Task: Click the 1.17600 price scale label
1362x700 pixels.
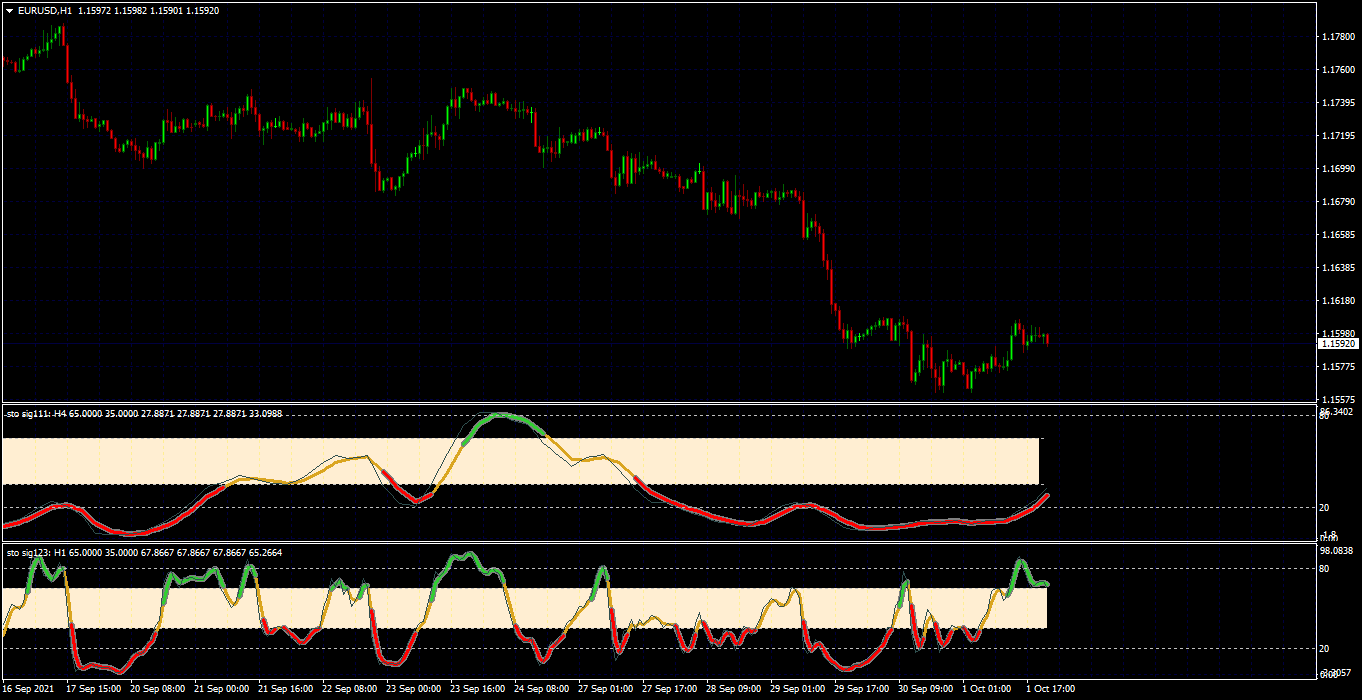Action: click(x=1338, y=70)
